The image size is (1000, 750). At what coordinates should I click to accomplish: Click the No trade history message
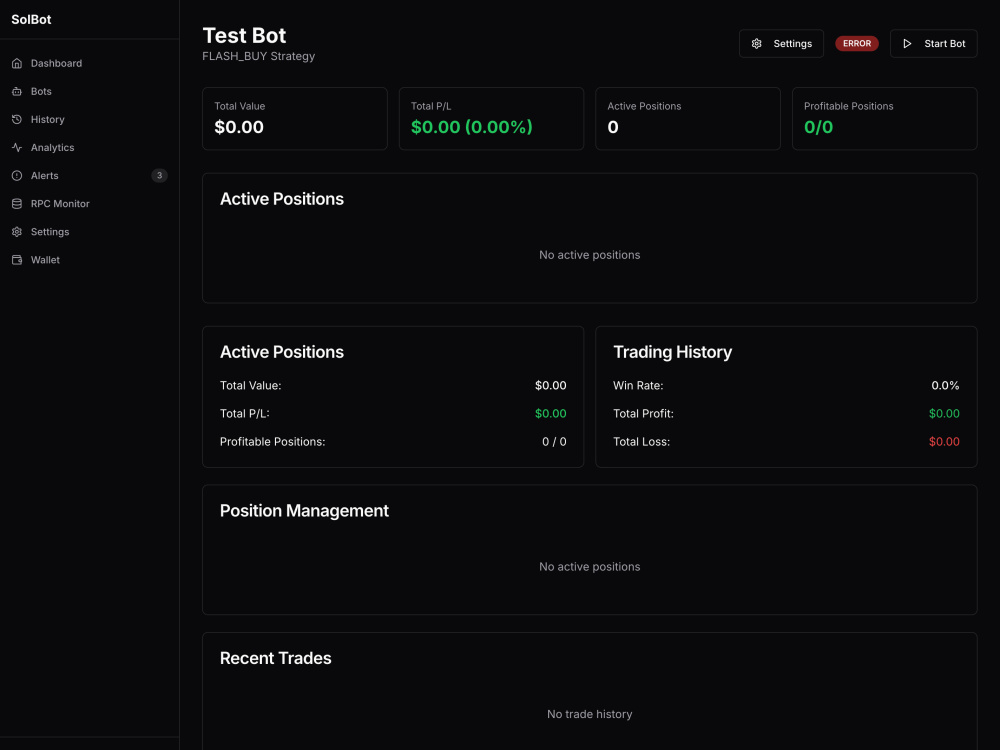click(x=589, y=714)
